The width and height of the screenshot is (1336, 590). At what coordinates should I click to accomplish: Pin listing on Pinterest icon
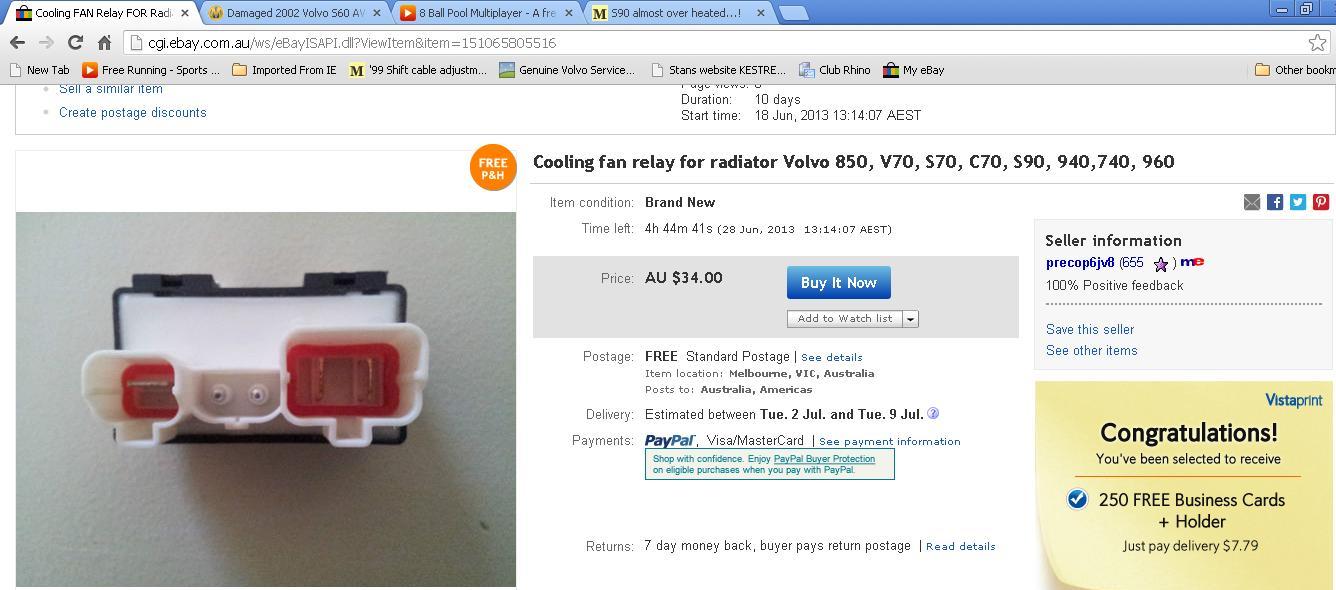pyautogui.click(x=1321, y=202)
